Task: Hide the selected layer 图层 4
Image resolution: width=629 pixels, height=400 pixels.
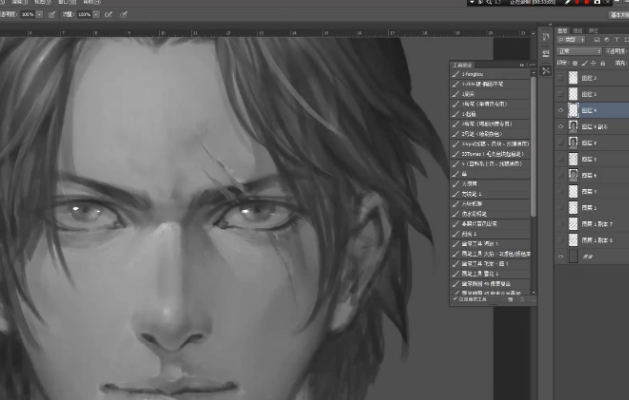Action: coord(560,110)
